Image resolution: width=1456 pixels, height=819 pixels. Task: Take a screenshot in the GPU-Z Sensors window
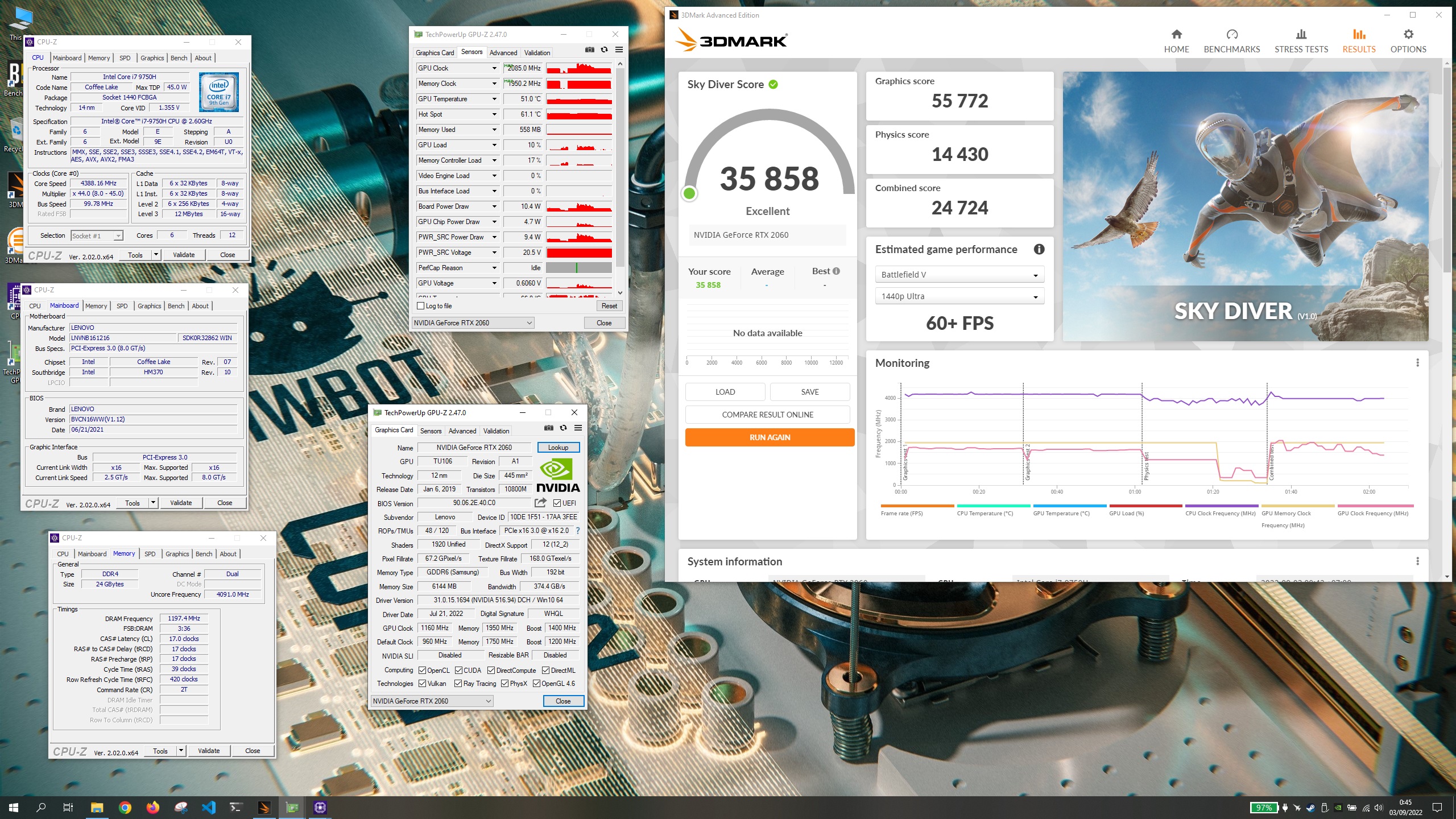[x=590, y=50]
